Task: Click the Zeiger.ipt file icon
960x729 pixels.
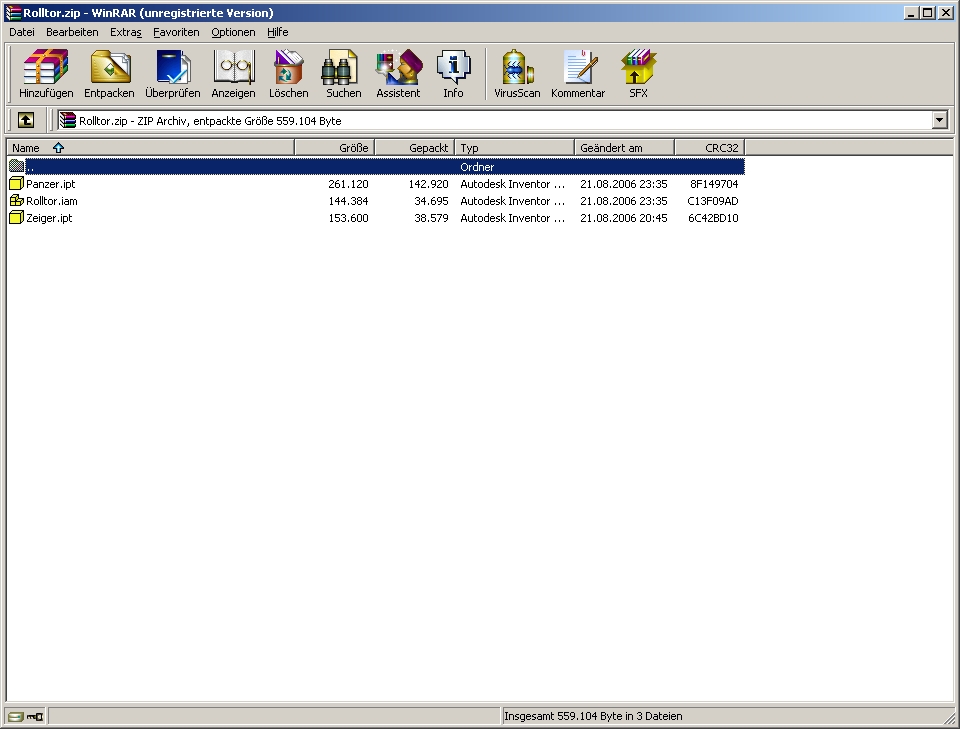Action: (x=17, y=218)
